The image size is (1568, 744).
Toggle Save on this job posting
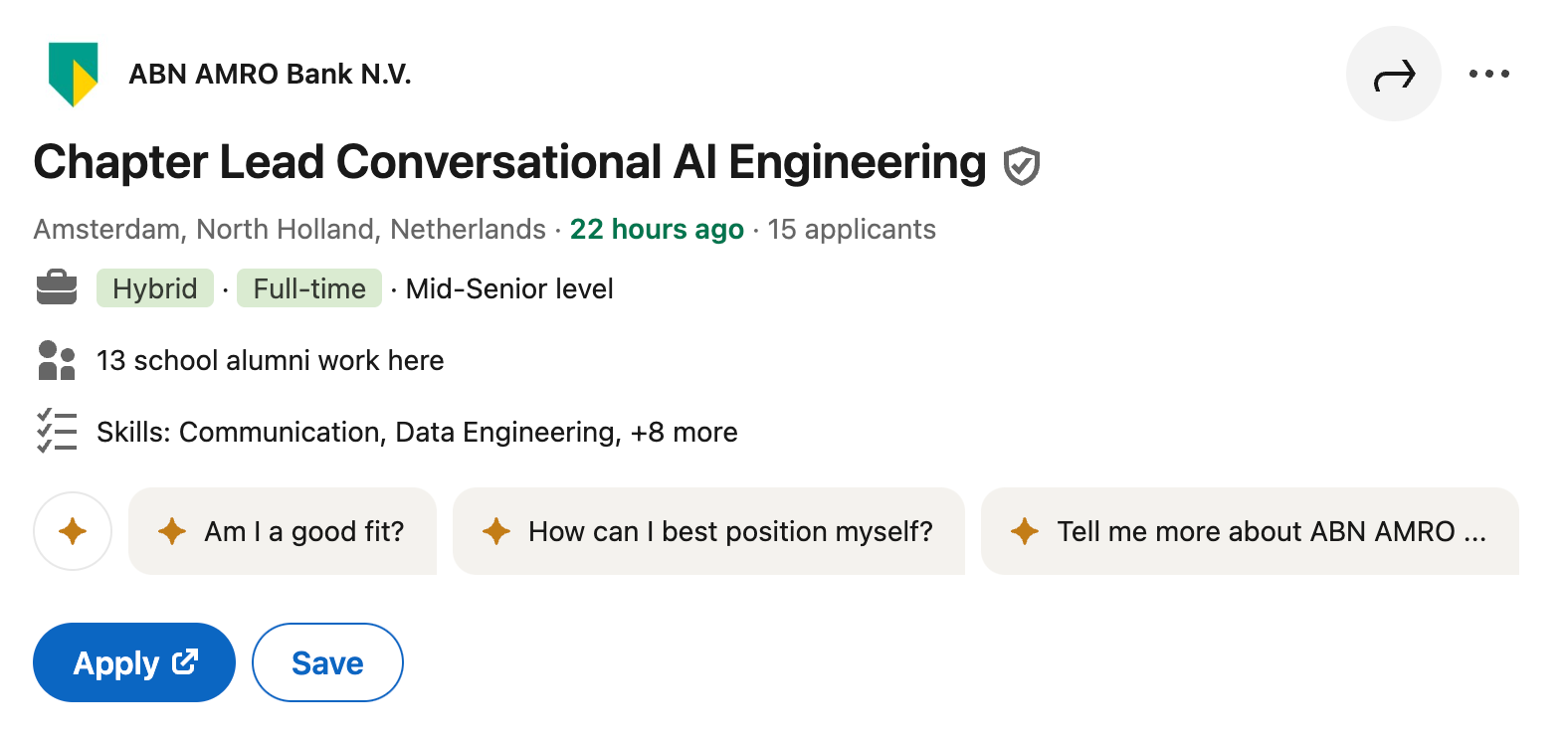tap(326, 661)
